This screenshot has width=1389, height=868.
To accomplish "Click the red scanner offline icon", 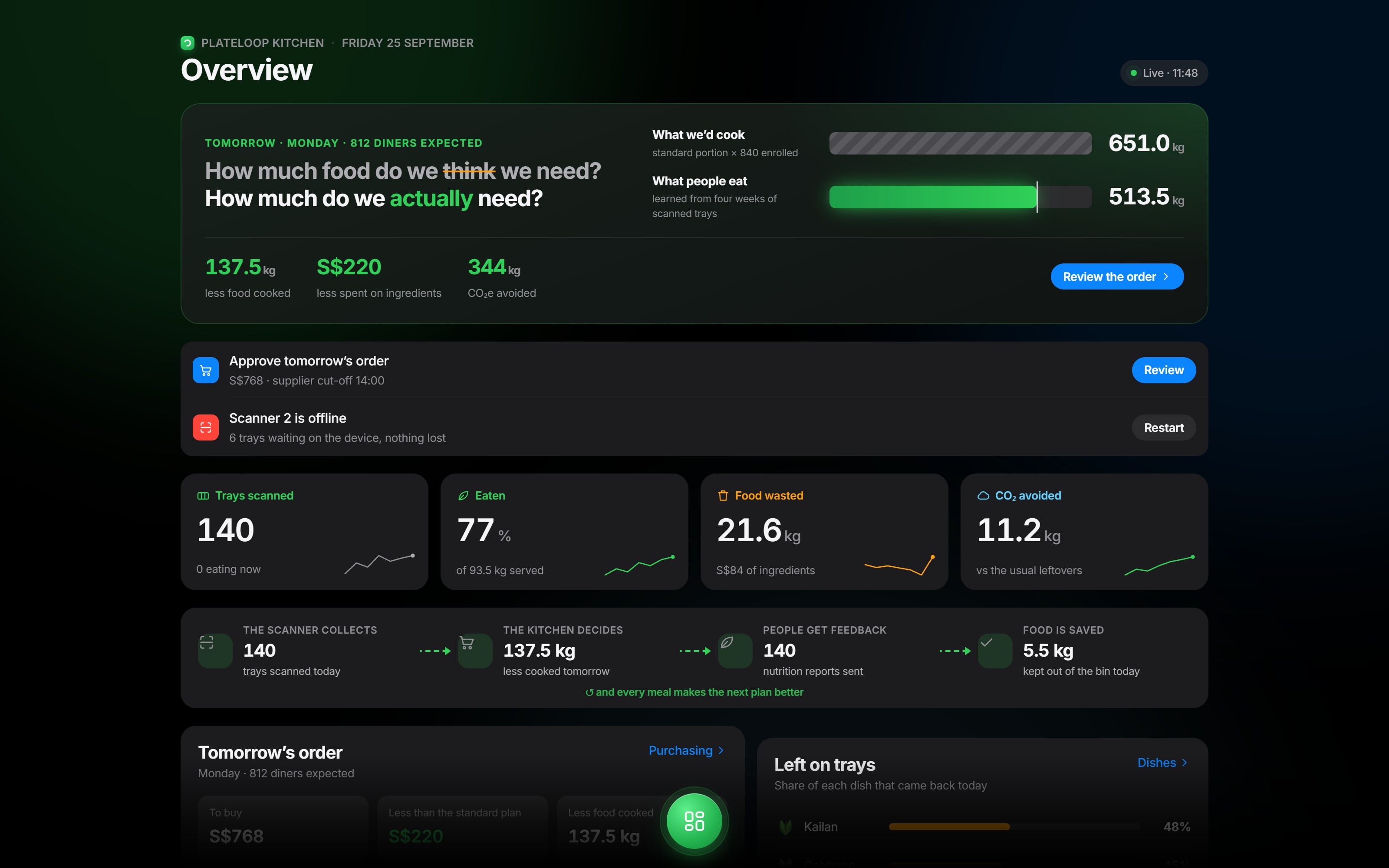I will [x=205, y=427].
